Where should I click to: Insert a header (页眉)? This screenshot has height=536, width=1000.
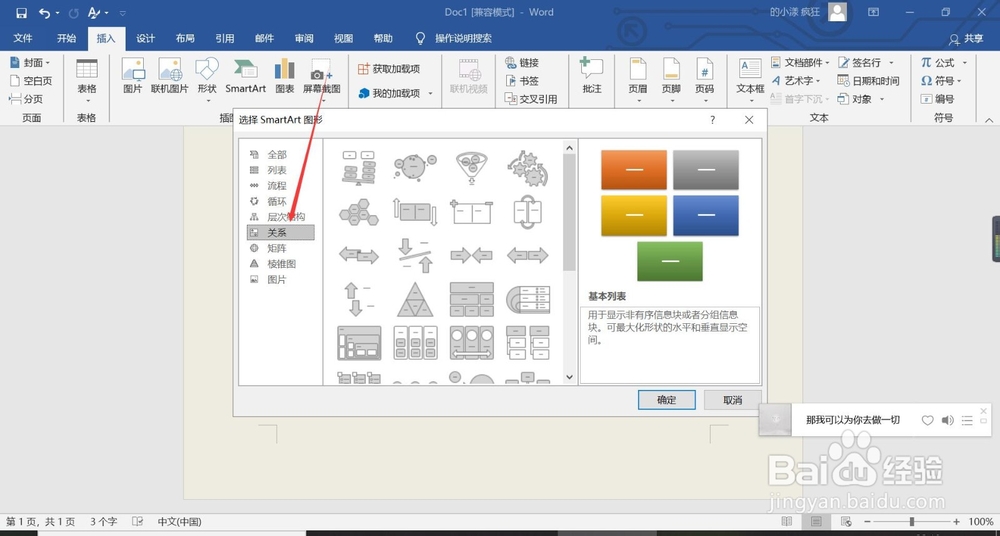(x=638, y=80)
